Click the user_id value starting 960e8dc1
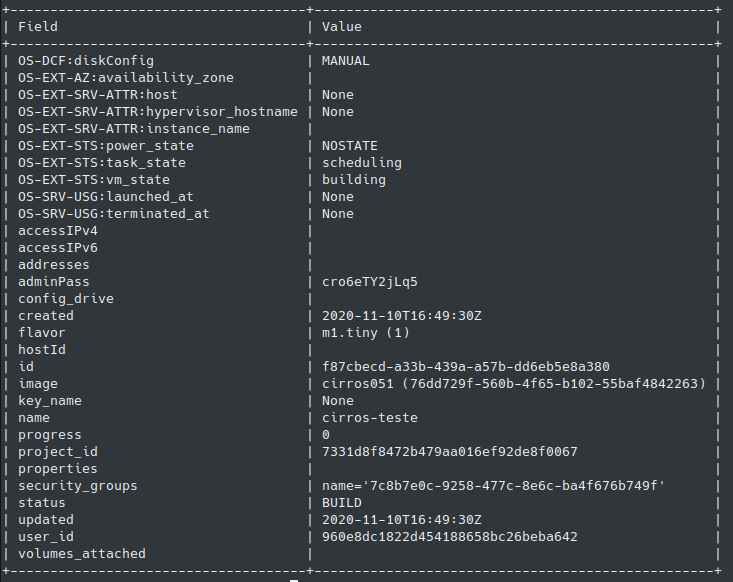Image resolution: width=733 pixels, height=582 pixels. pyautogui.click(x=449, y=537)
